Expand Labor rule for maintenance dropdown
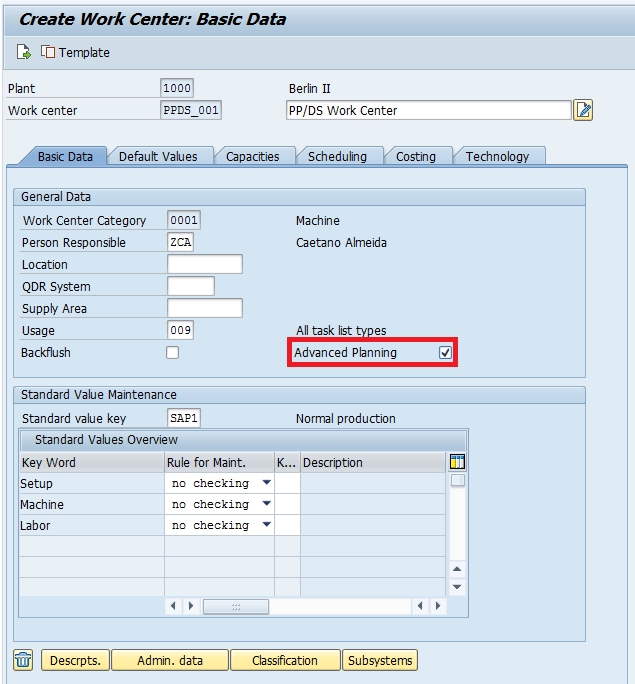This screenshot has height=684, width=635. click(266, 525)
